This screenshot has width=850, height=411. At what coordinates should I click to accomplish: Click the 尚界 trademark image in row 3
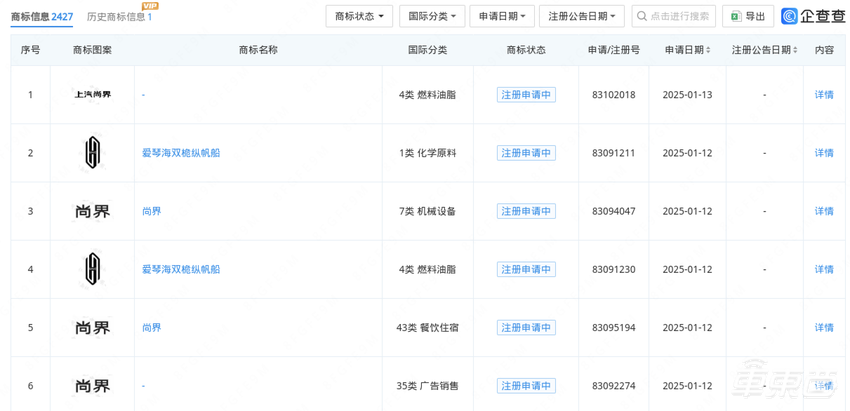pos(92,211)
